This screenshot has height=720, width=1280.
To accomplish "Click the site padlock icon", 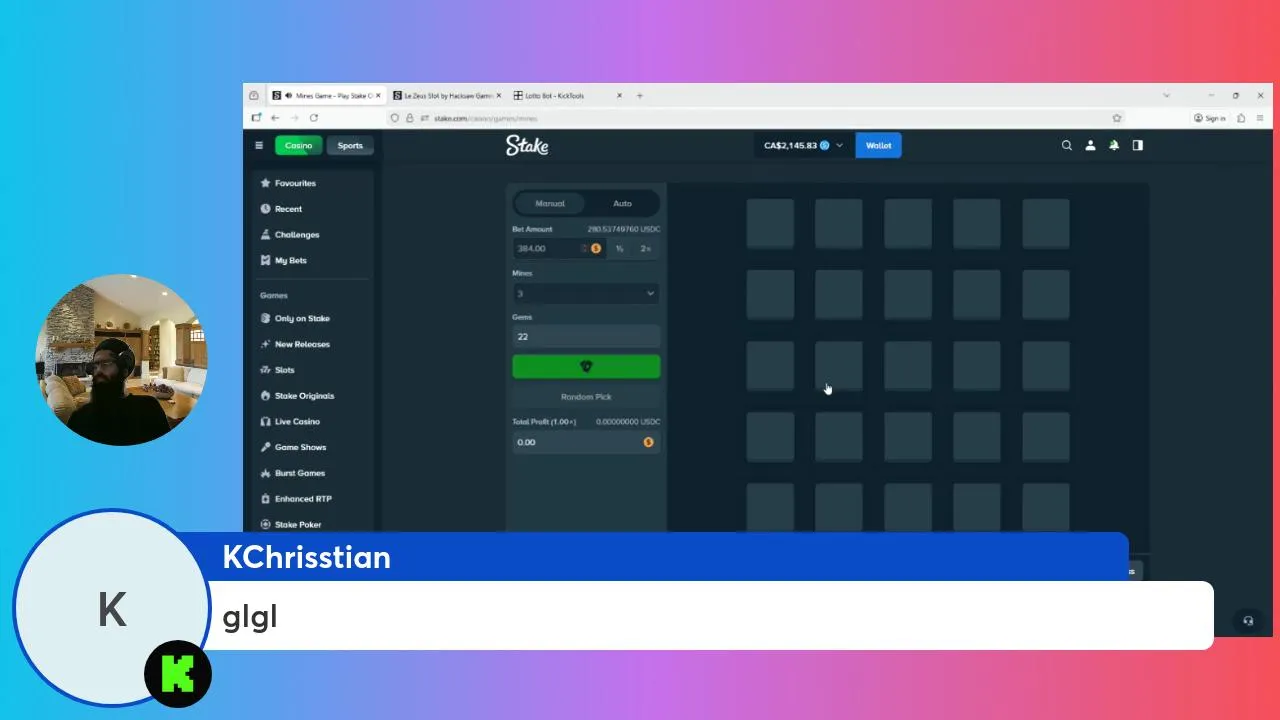I will pyautogui.click(x=410, y=118).
